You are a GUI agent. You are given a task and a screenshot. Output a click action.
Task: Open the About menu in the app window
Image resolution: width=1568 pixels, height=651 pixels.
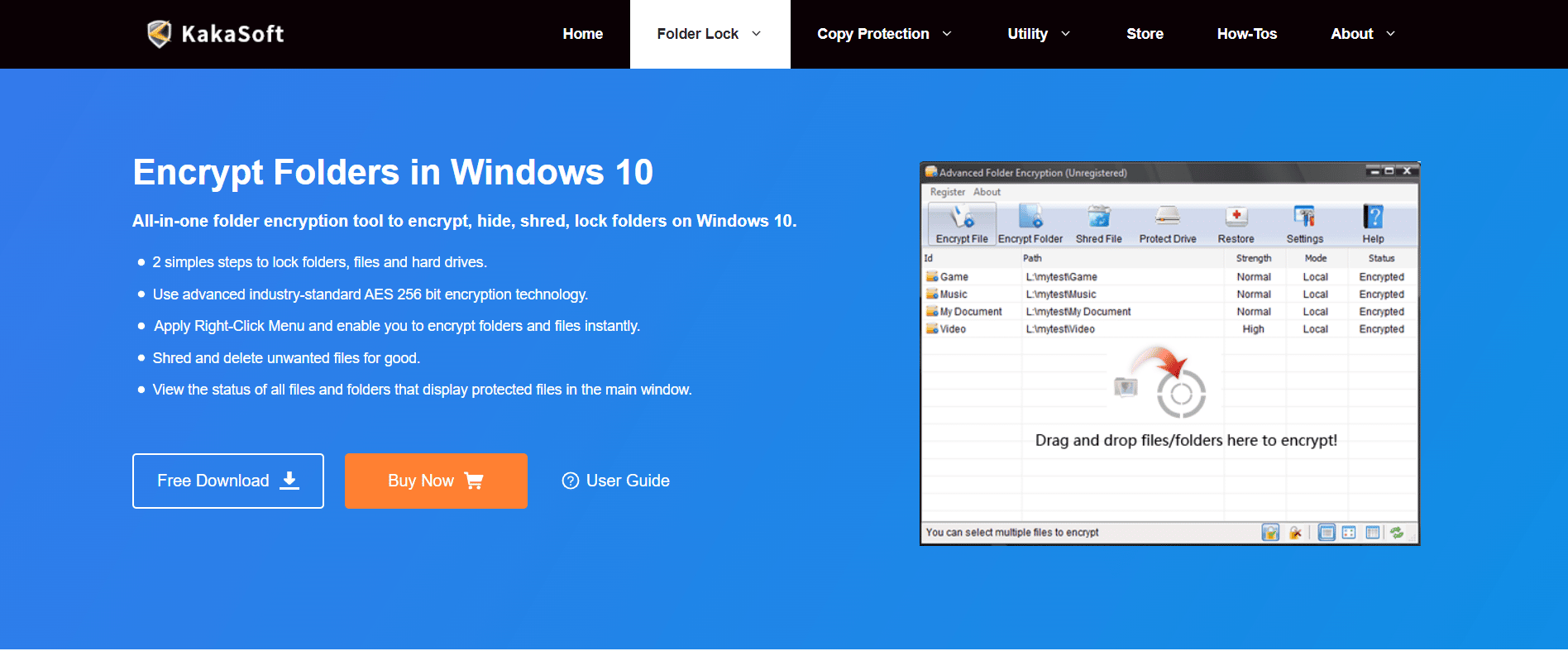[987, 192]
